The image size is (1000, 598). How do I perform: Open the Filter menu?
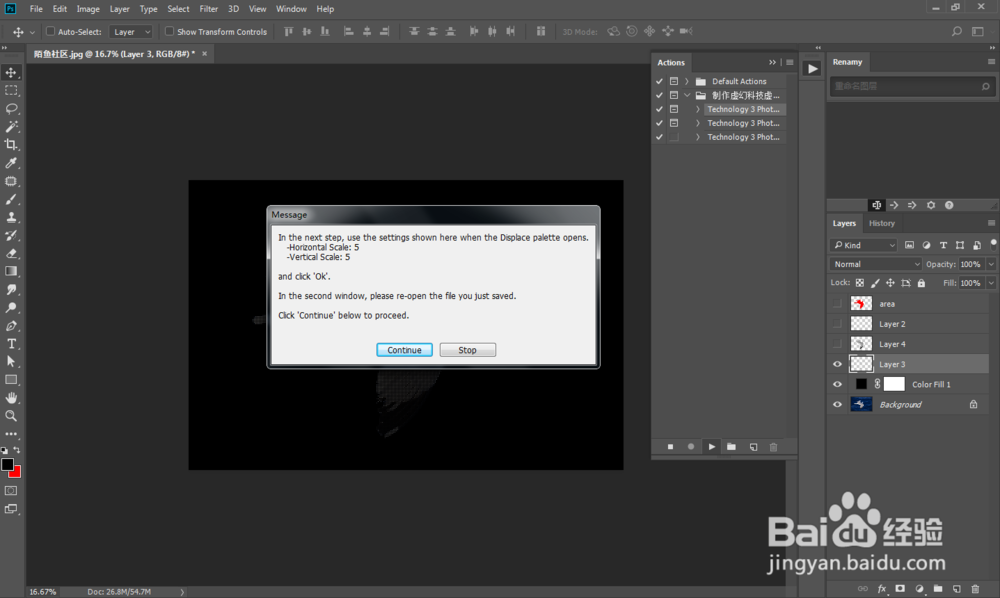coord(209,9)
